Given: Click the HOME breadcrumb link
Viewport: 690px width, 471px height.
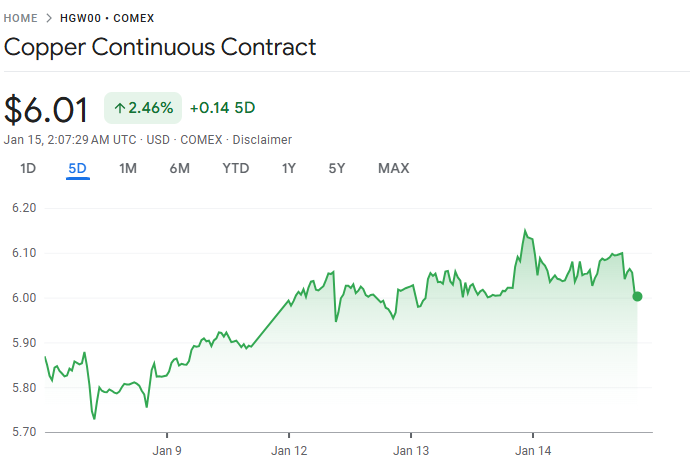Looking at the screenshot, I should pyautogui.click(x=22, y=18).
